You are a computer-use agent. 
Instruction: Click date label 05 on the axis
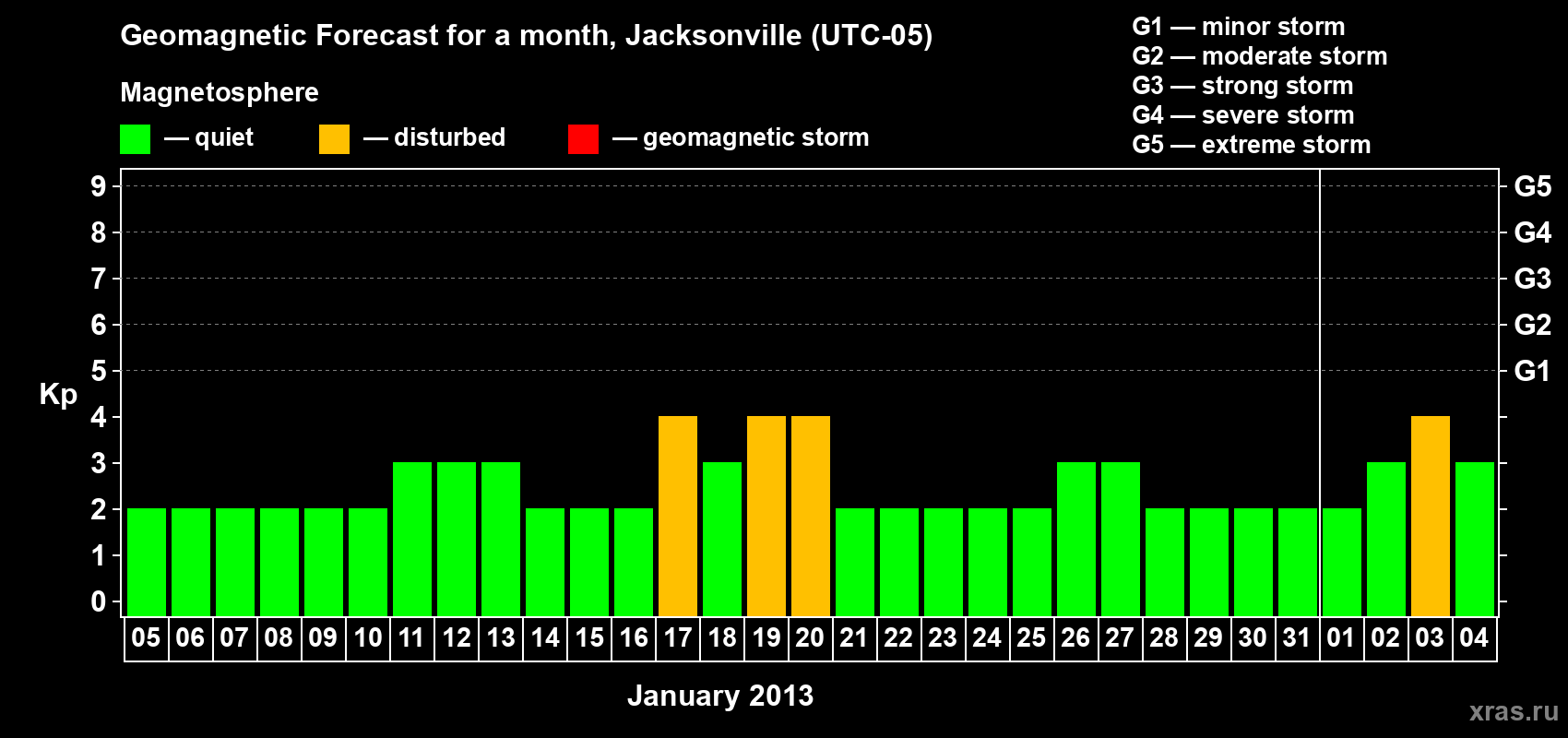point(146,637)
